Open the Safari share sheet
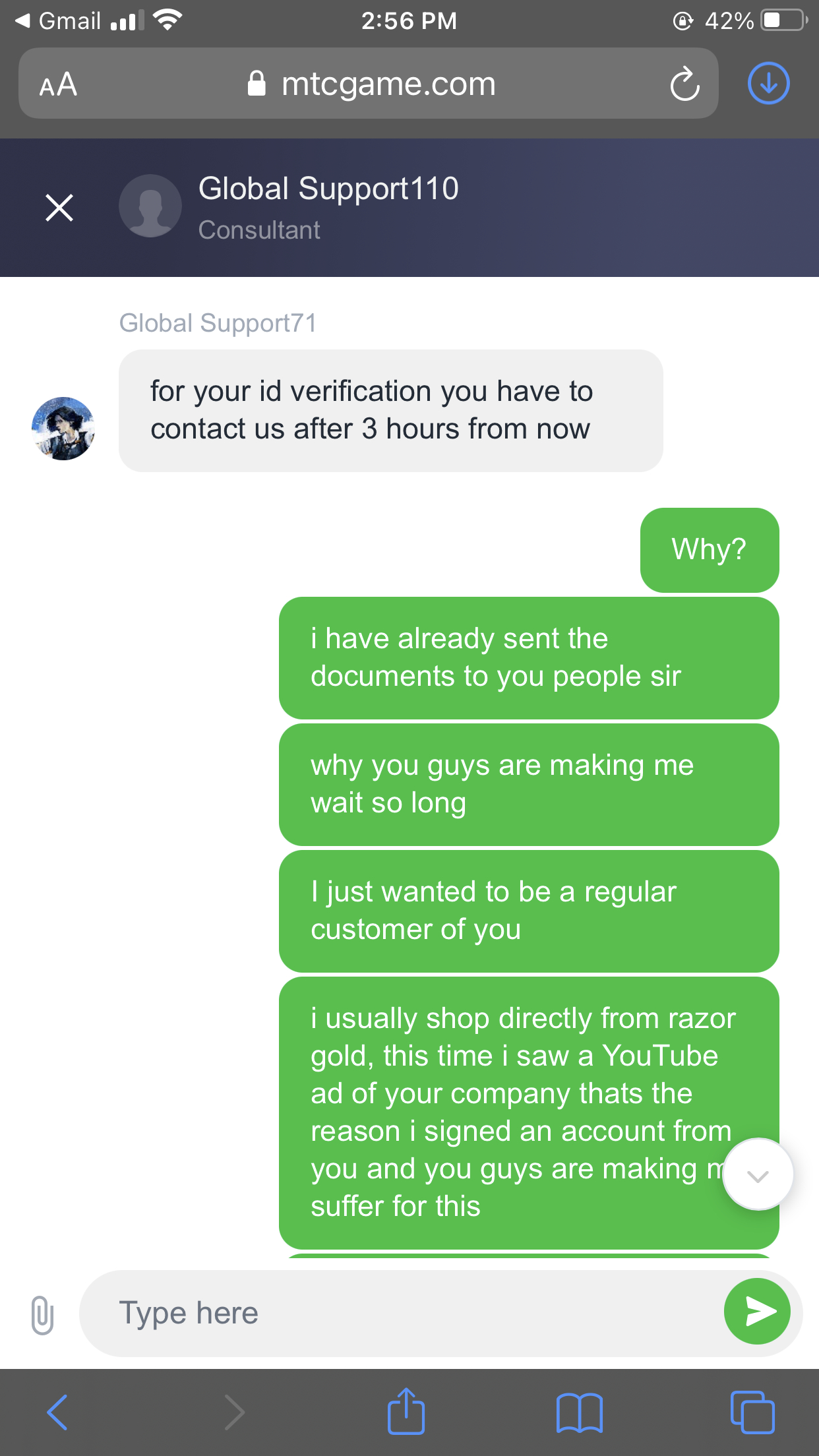819x1456 pixels. tap(406, 1410)
